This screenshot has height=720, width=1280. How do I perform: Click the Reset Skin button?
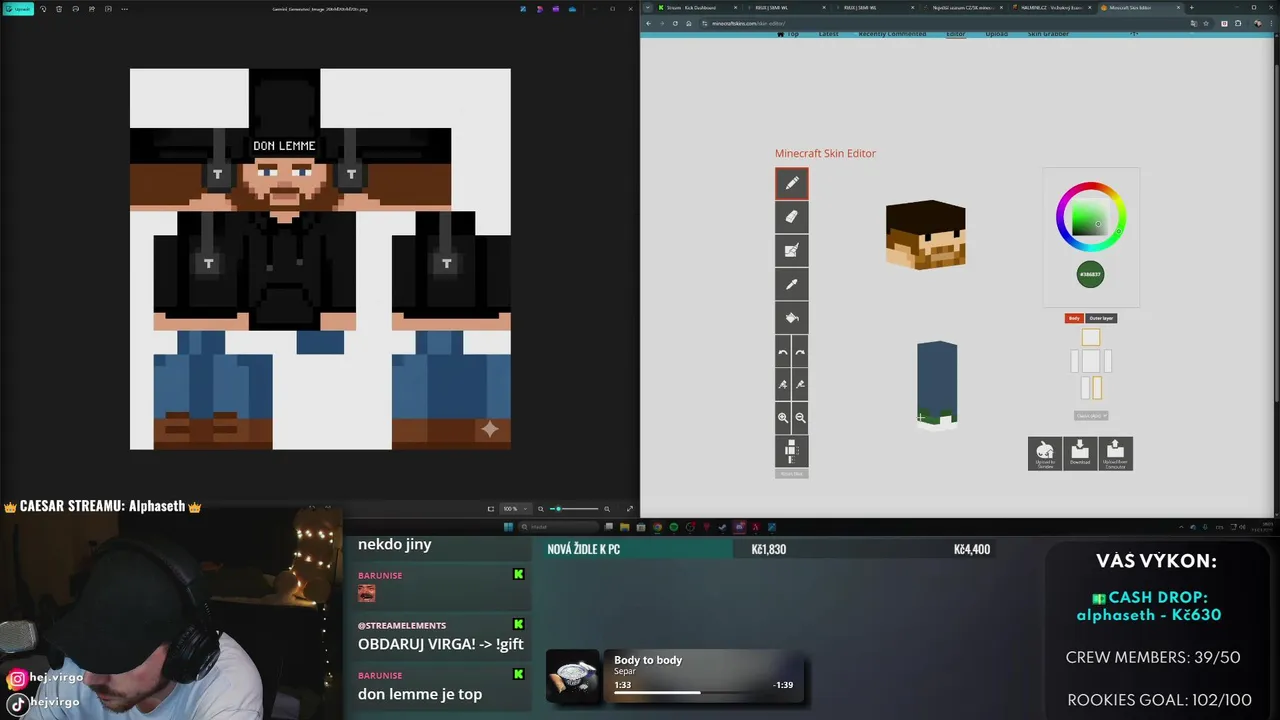point(791,474)
